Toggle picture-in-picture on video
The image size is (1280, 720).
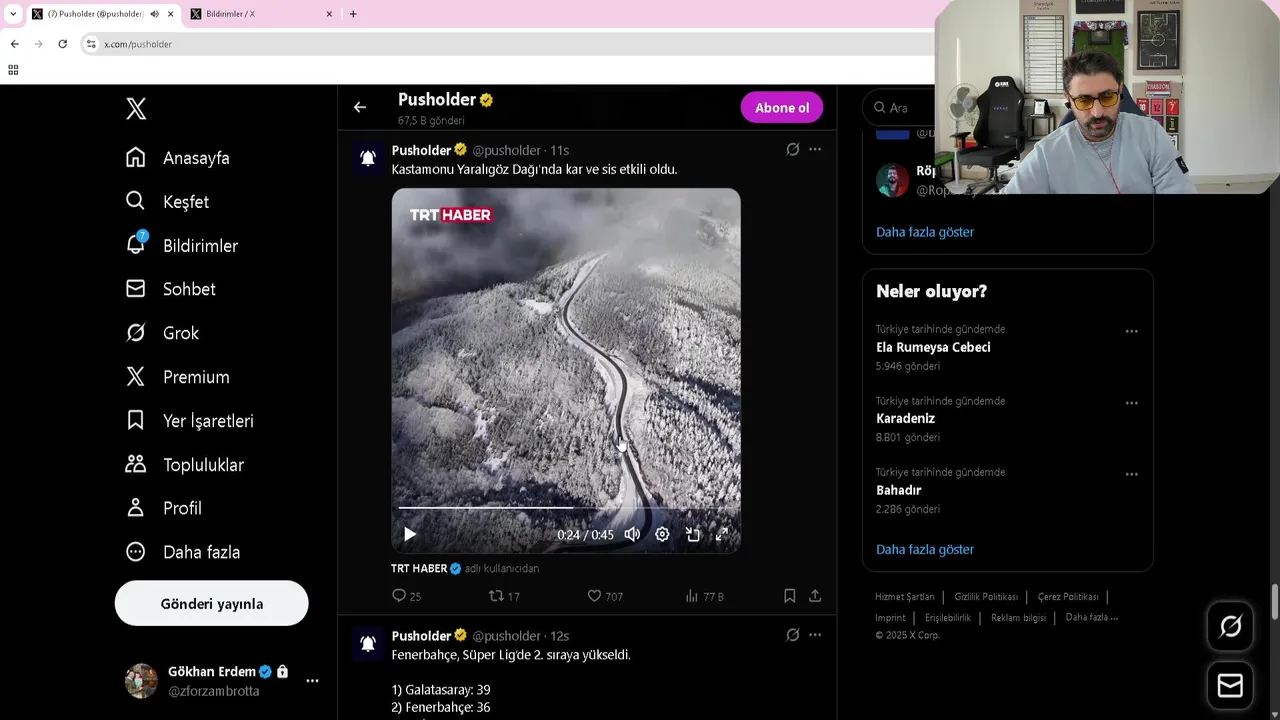coord(693,535)
